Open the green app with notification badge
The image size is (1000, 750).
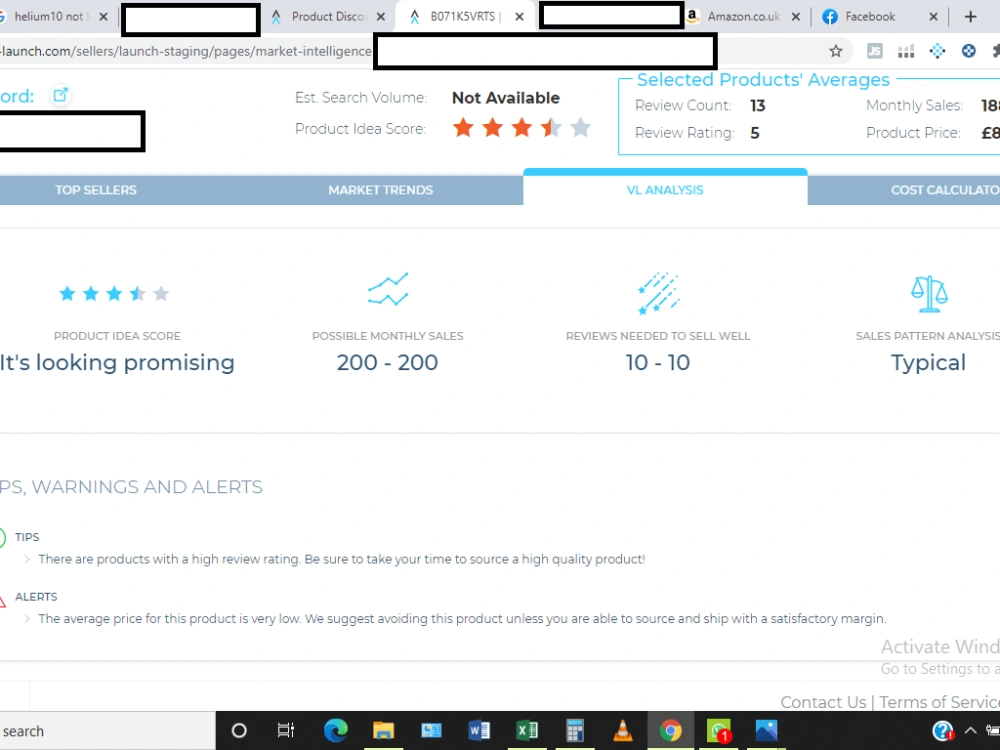pyautogui.click(x=719, y=731)
